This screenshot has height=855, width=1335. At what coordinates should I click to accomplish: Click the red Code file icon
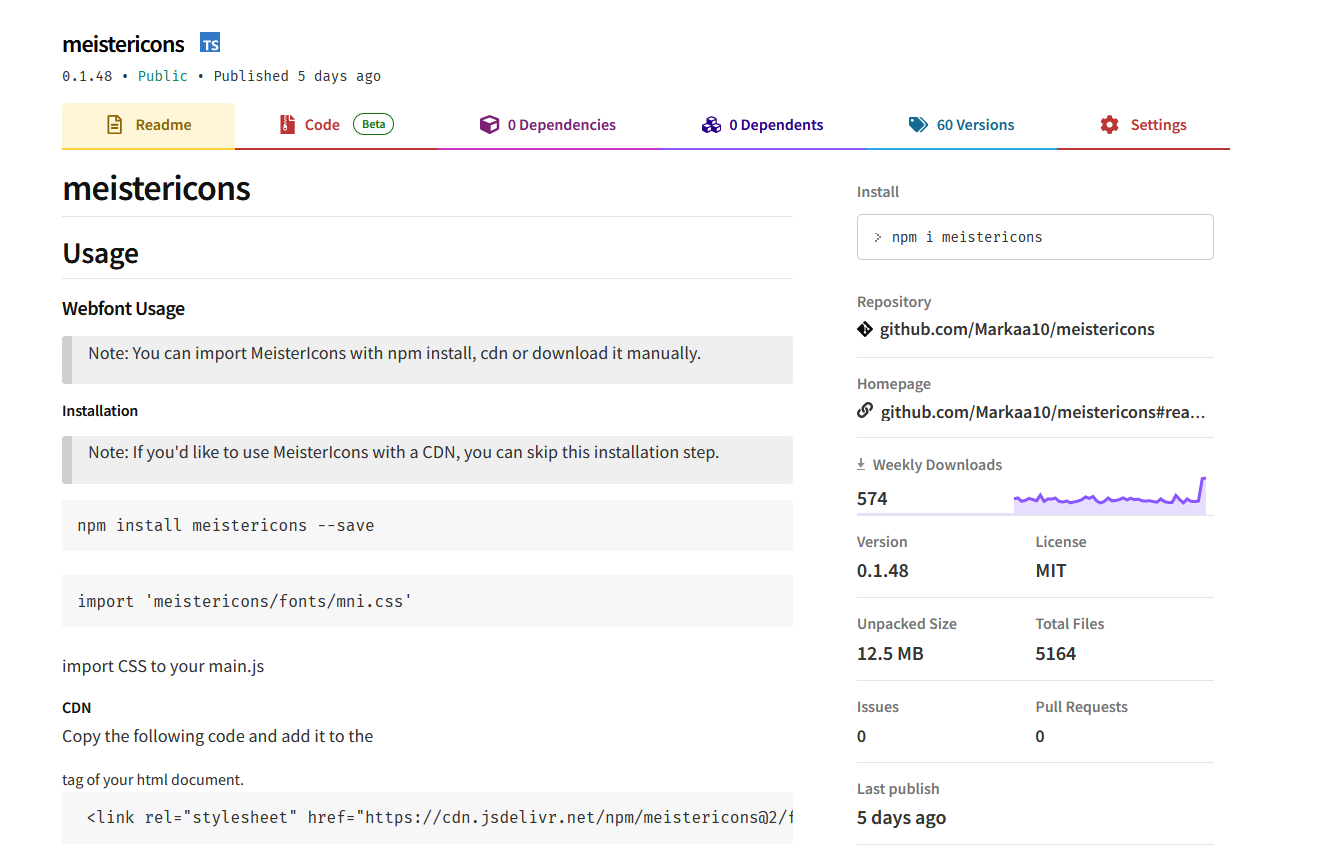tap(288, 125)
